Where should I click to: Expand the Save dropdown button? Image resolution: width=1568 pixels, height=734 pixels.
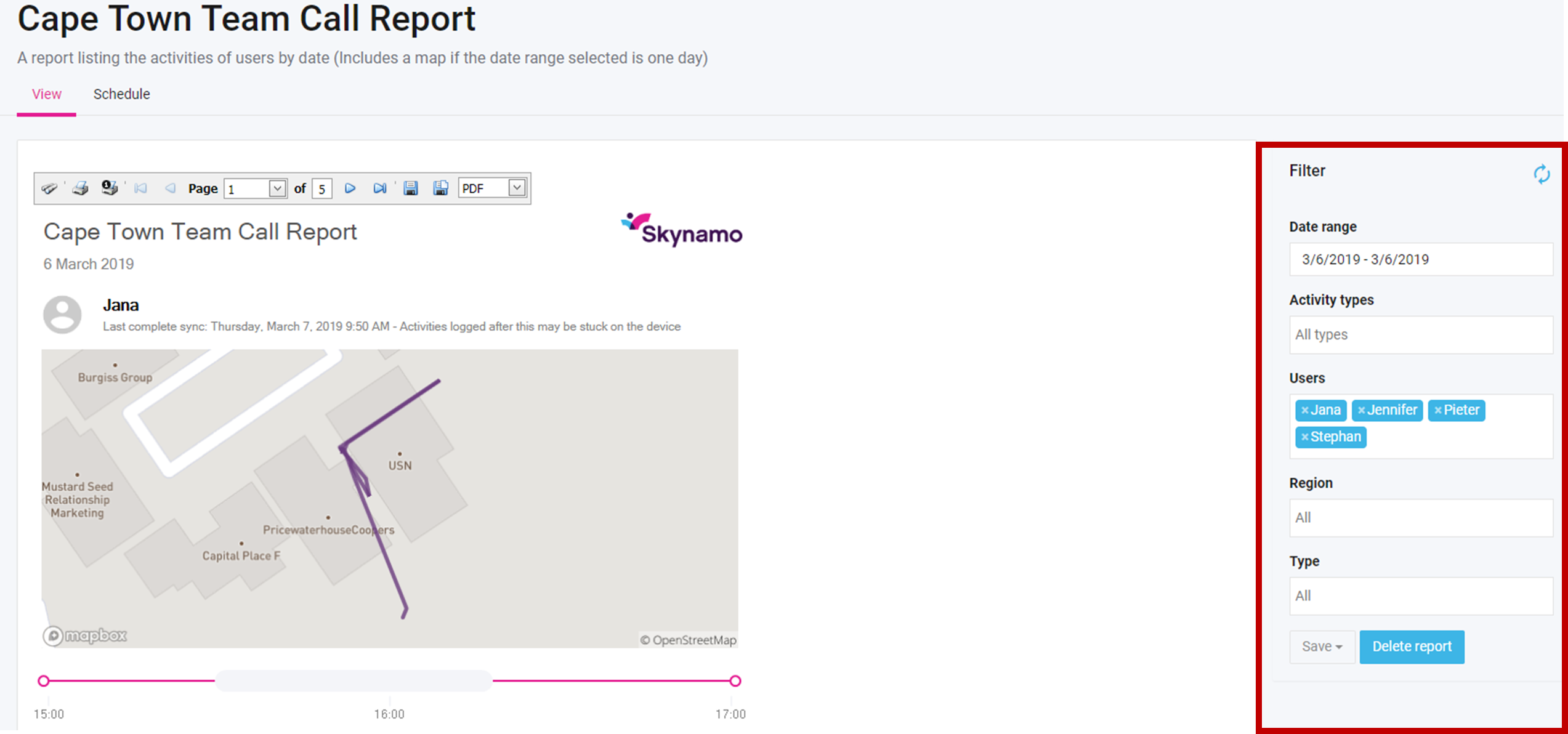(x=1322, y=647)
